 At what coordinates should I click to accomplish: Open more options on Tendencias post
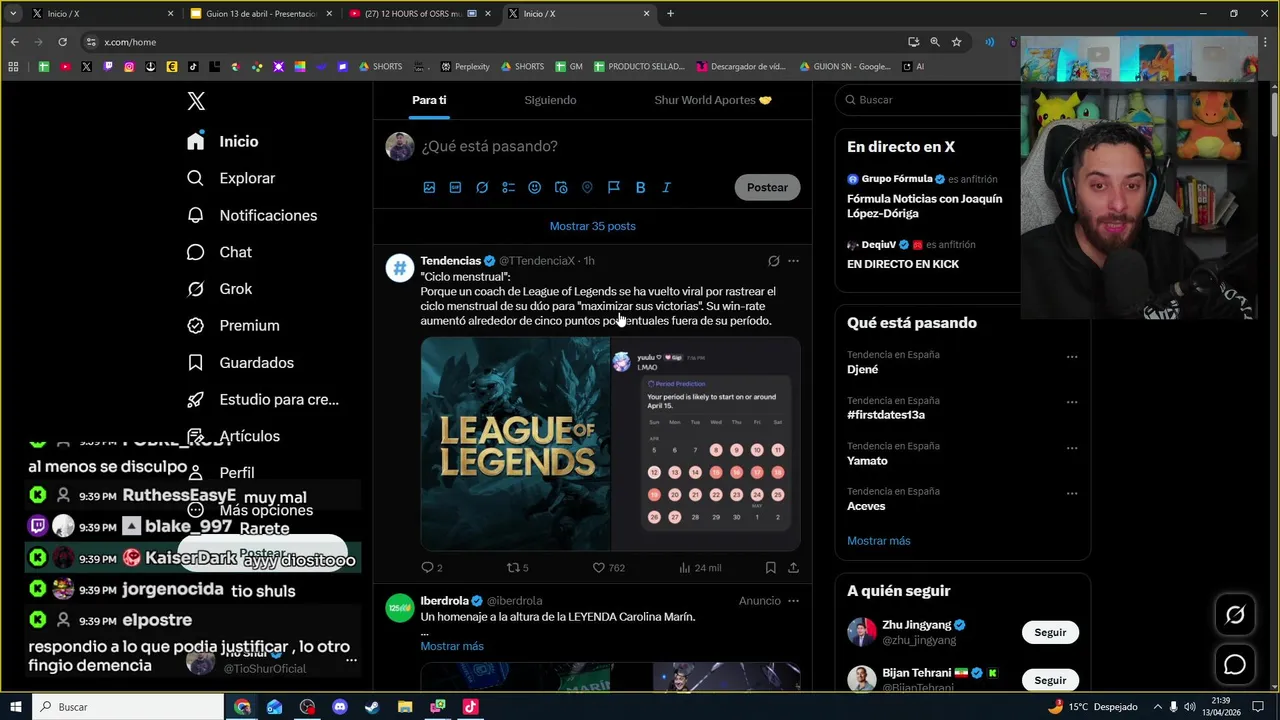[x=793, y=261]
